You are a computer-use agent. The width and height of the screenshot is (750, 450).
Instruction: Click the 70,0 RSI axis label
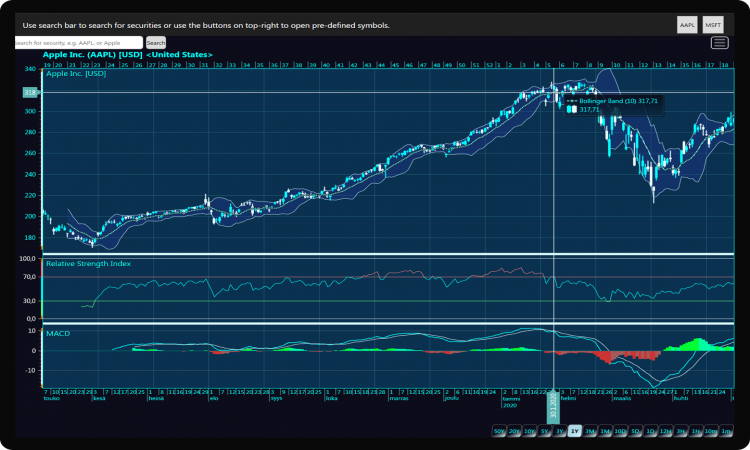point(30,277)
